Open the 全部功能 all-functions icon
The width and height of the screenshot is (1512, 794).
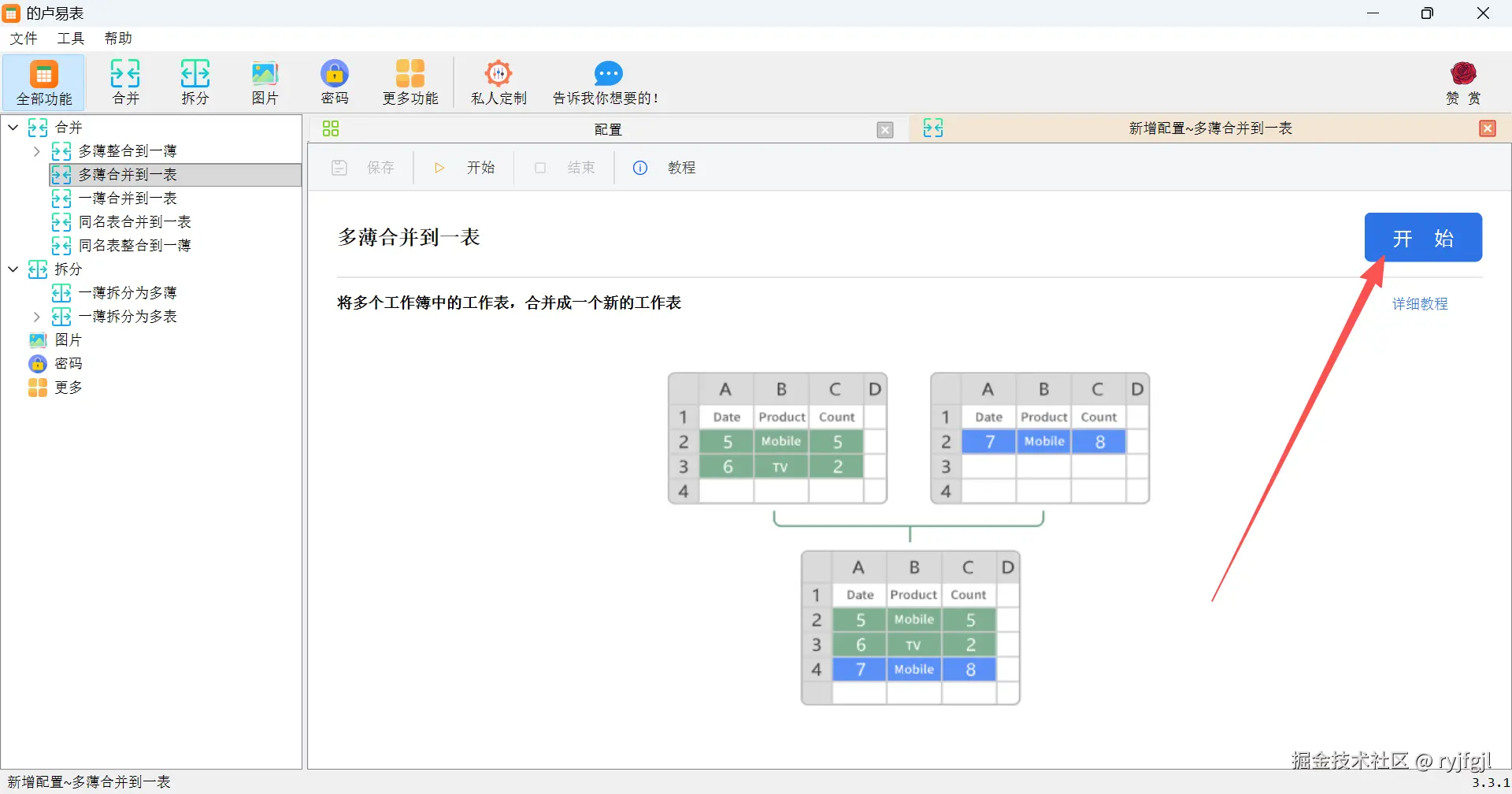point(44,82)
